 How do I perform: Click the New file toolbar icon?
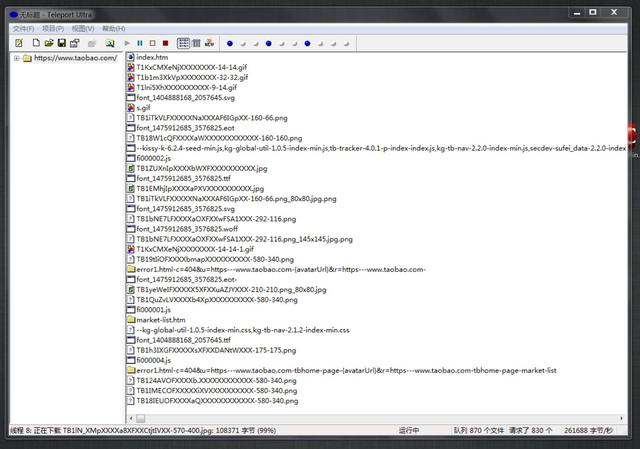(36, 43)
